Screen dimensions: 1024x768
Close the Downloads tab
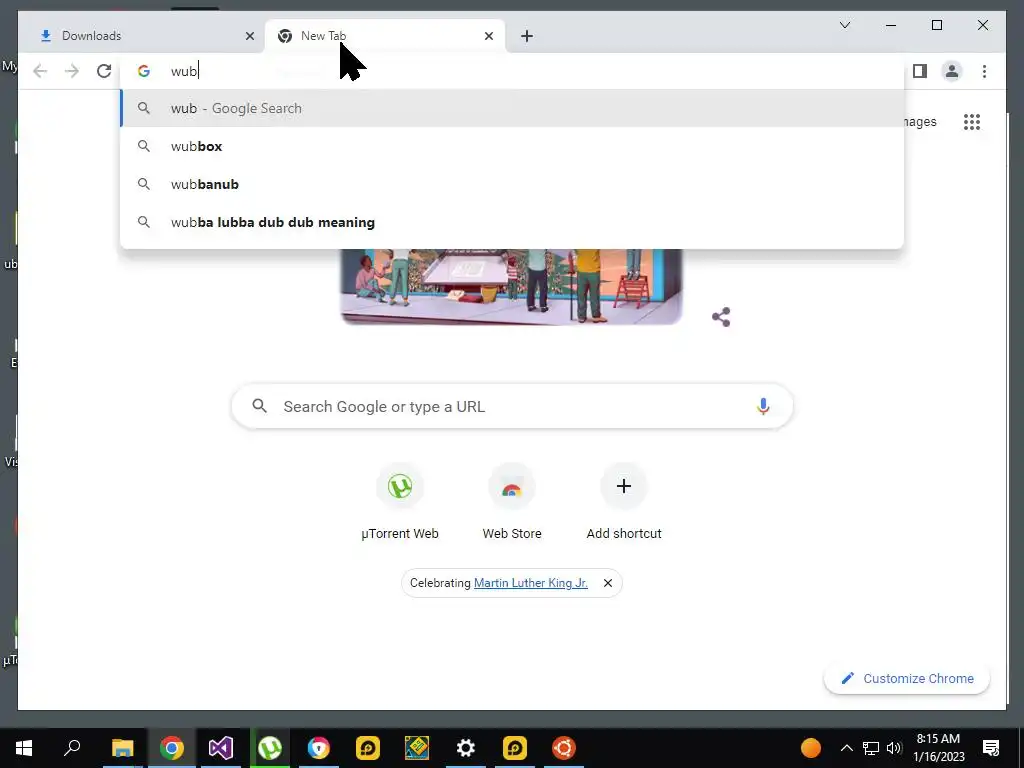[x=249, y=36]
